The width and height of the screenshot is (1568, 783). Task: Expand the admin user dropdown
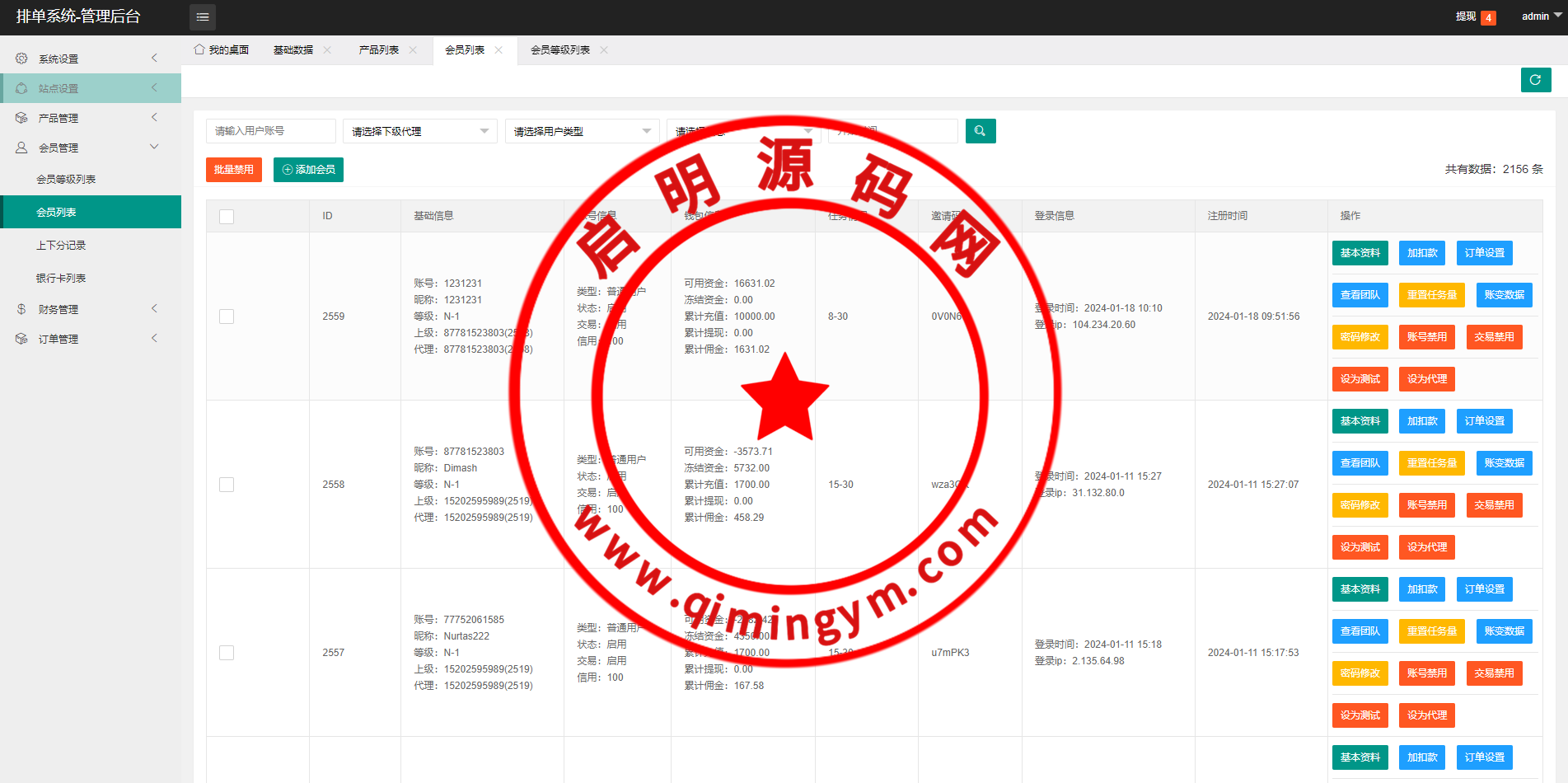point(1540,16)
